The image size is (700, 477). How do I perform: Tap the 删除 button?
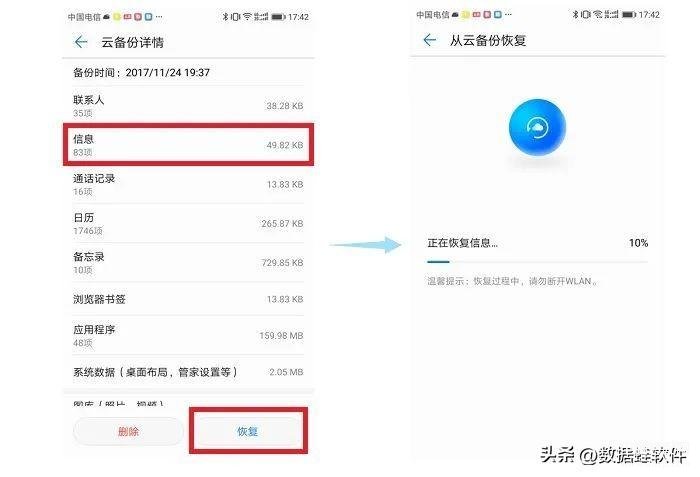128,431
